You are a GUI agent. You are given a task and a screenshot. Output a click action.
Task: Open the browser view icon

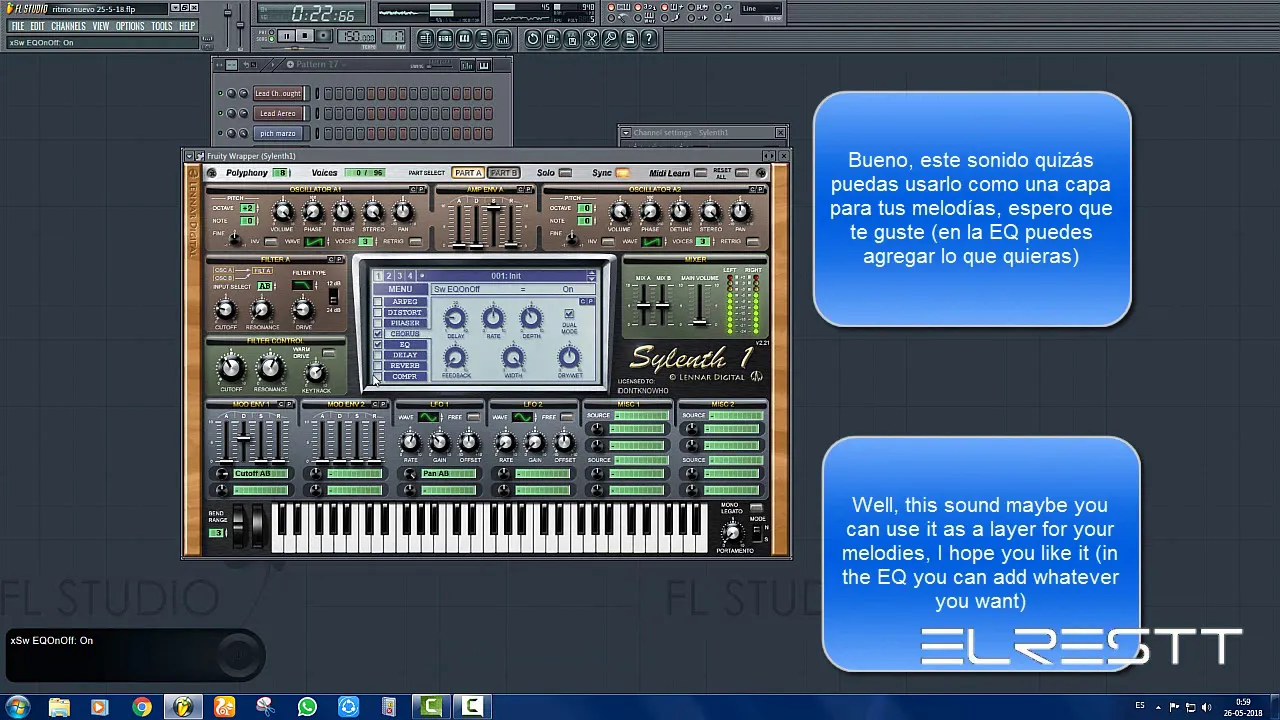(x=483, y=38)
